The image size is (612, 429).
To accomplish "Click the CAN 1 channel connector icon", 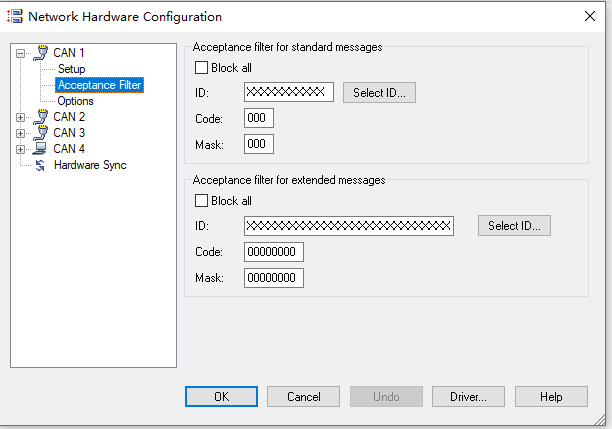I will [41, 53].
